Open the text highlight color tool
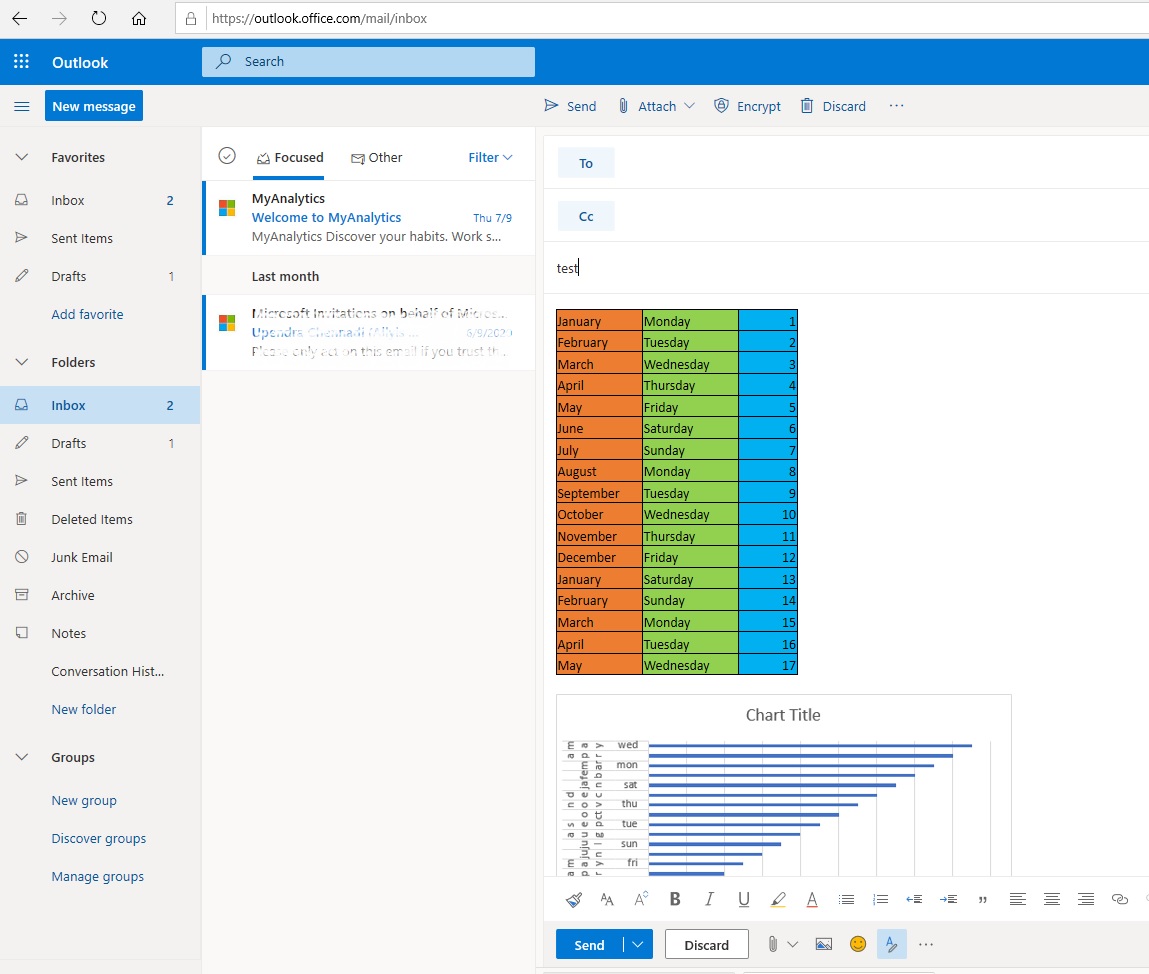This screenshot has width=1149, height=974. pyautogui.click(x=778, y=899)
